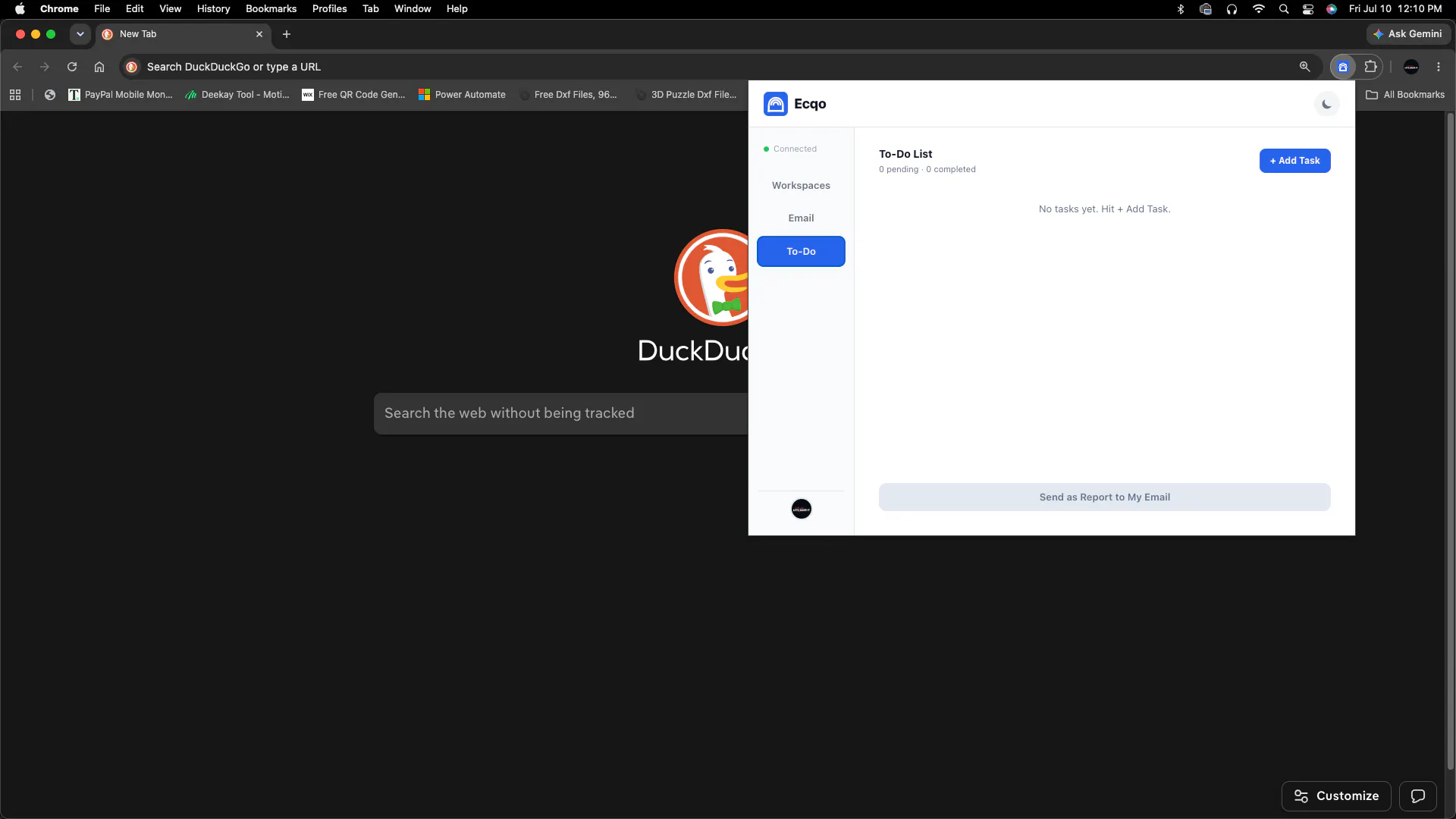Viewport: 1456px width, 819px height.
Task: Open Control Center icon
Action: (x=1308, y=9)
